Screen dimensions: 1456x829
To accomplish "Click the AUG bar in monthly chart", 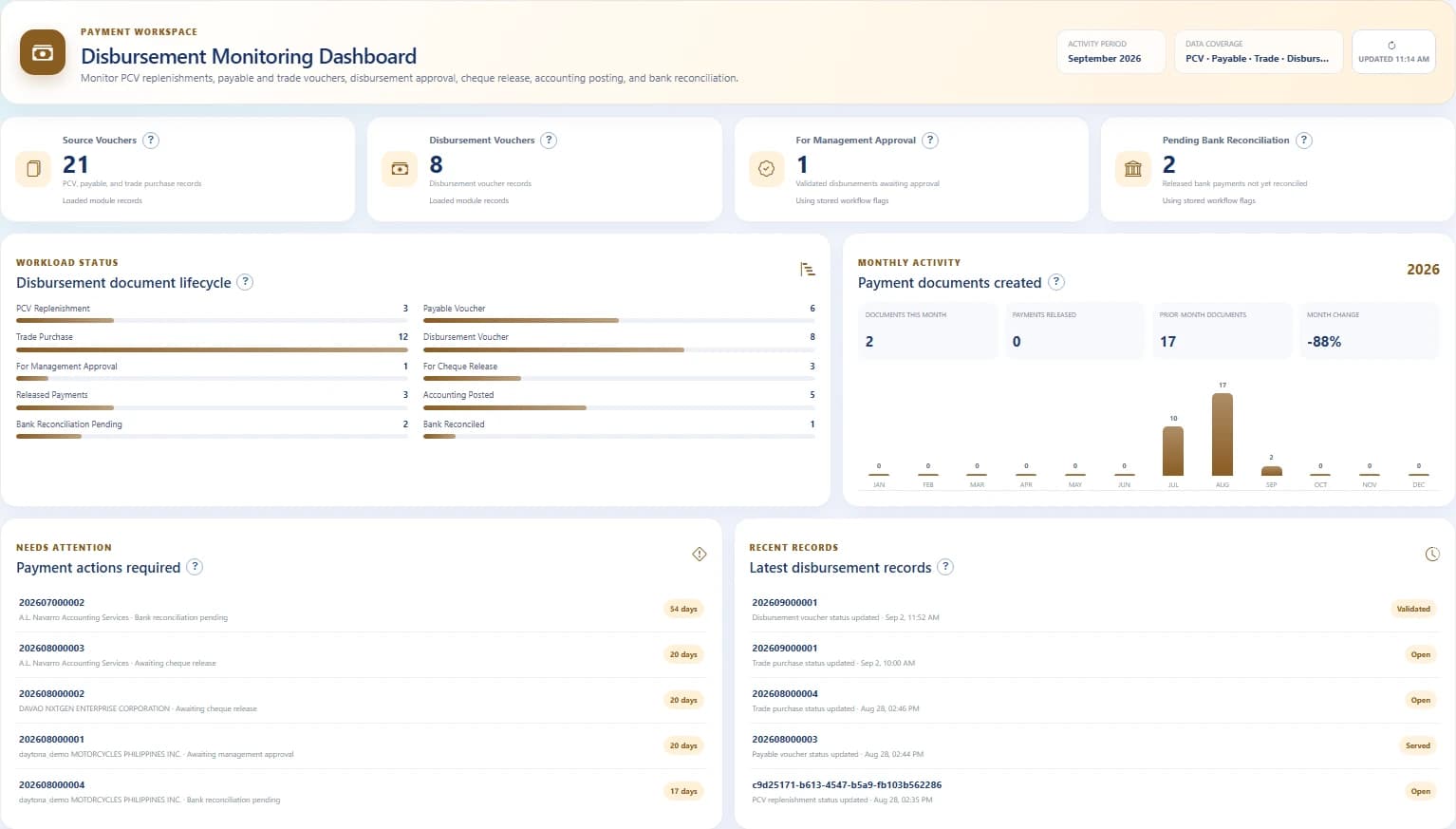I will [x=1223, y=434].
